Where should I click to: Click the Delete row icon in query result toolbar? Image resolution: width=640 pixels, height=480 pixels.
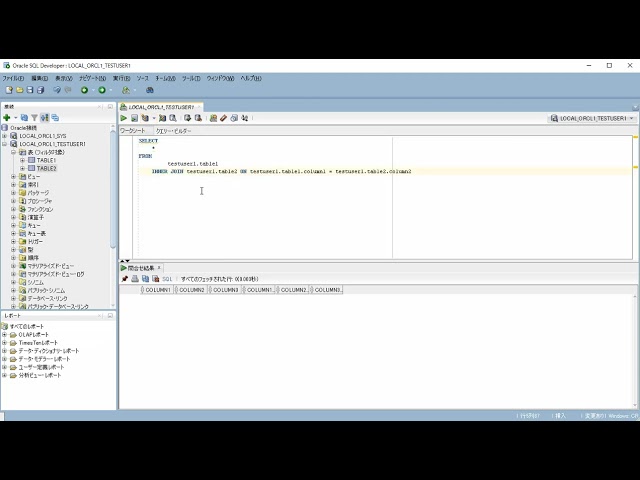[x=156, y=279]
